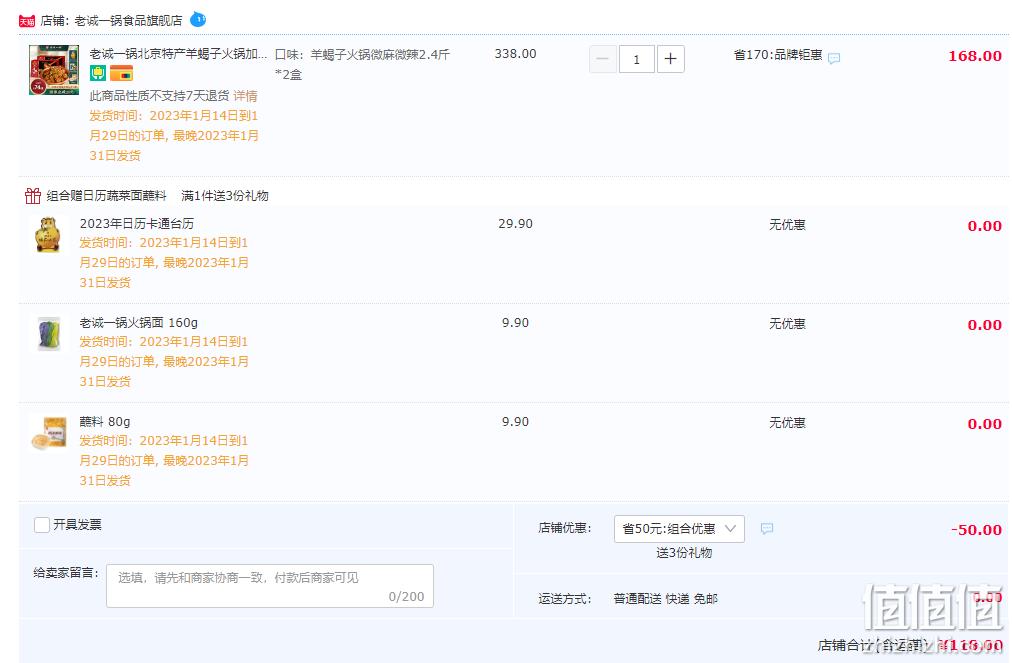The width and height of the screenshot is (1012, 663).
Task: Click the hot pot product thumbnail image
Action: 54,70
